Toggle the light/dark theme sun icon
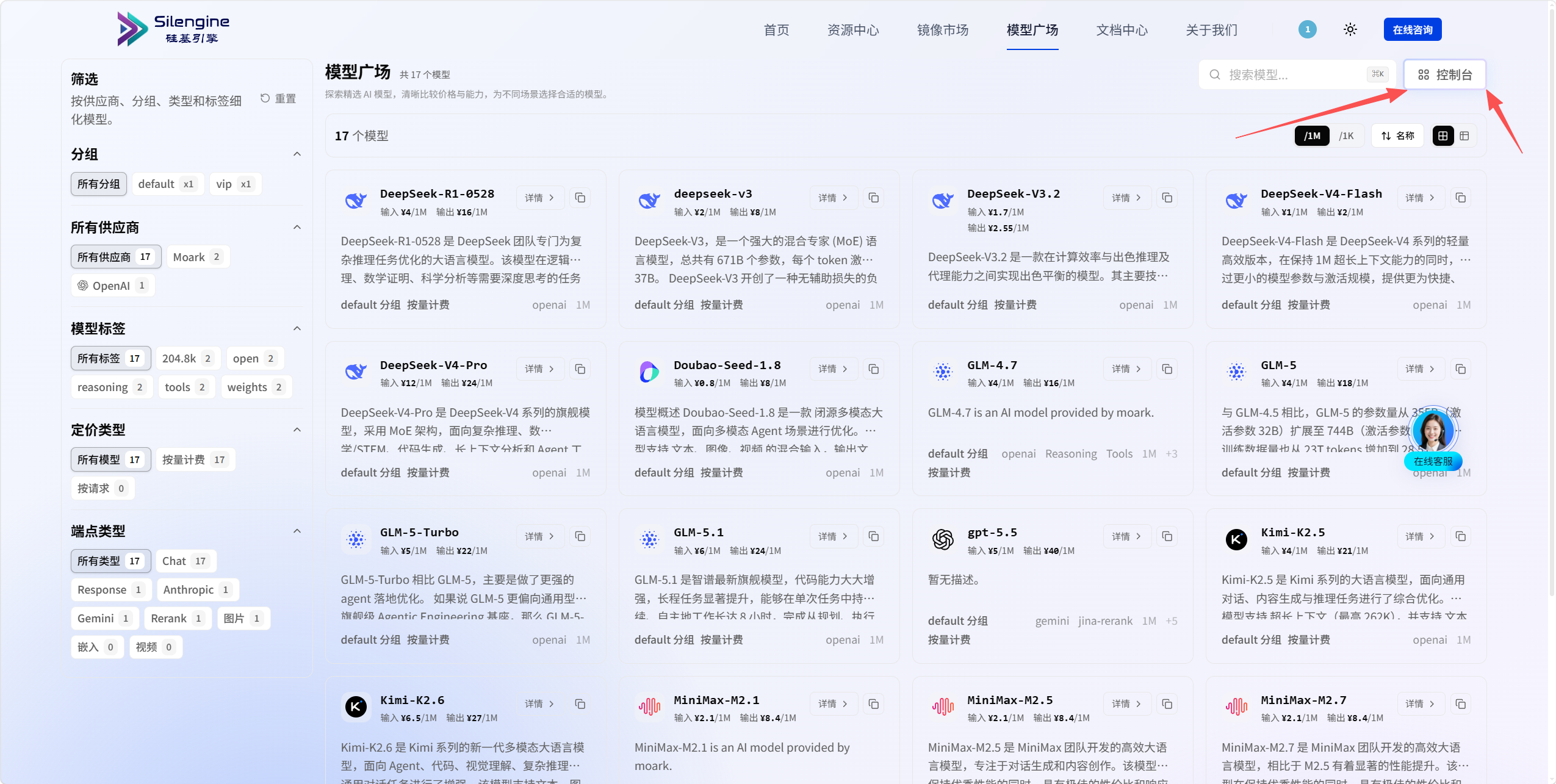This screenshot has width=1556, height=784. click(1350, 29)
